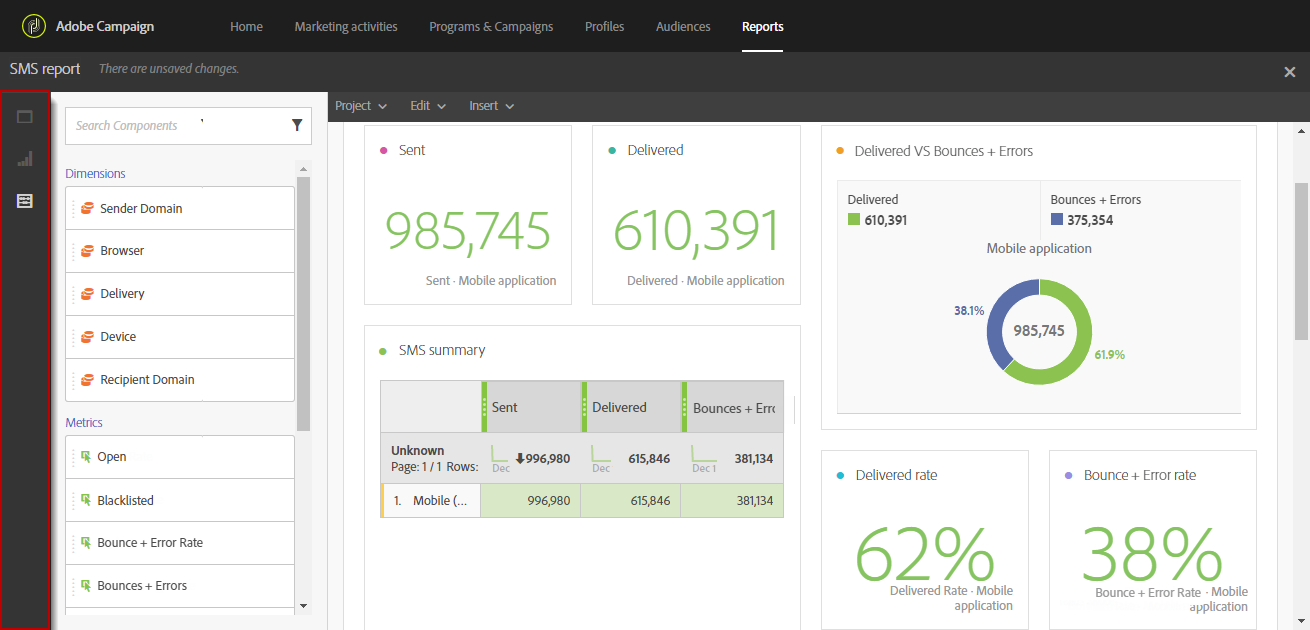The image size is (1310, 630).
Task: Open the Visualizations bar chart icon
Action: click(25, 158)
